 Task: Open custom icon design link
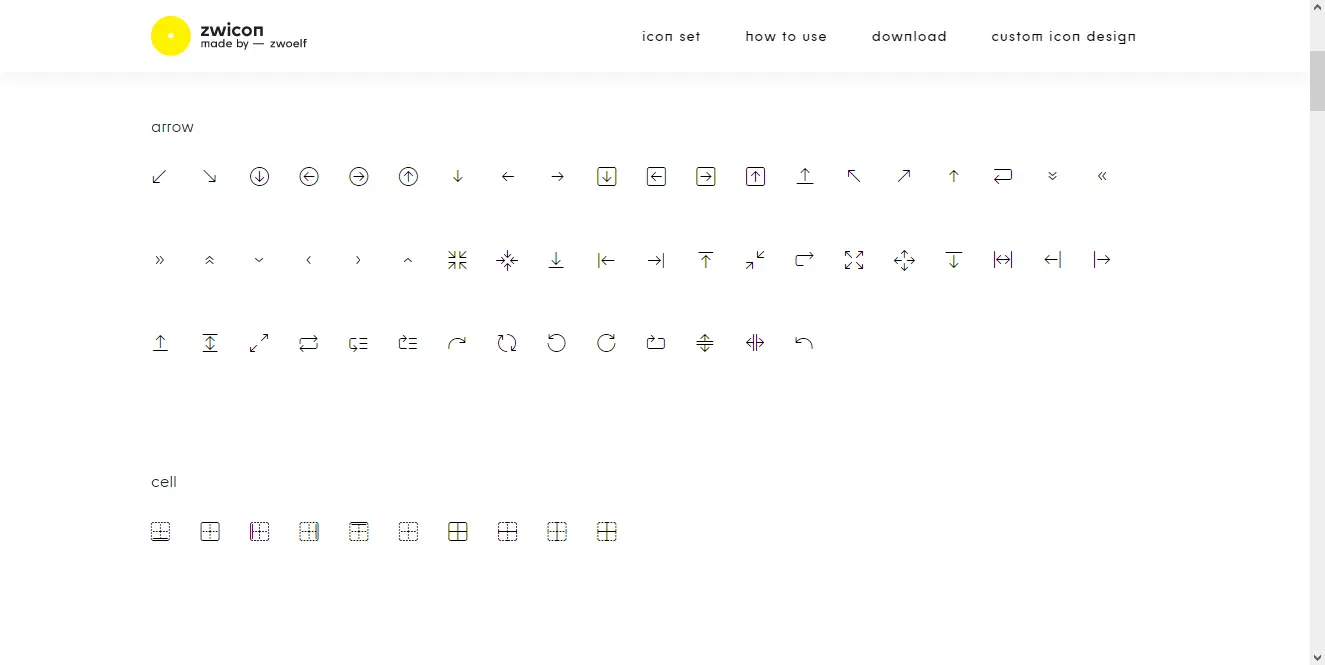[x=1064, y=37]
